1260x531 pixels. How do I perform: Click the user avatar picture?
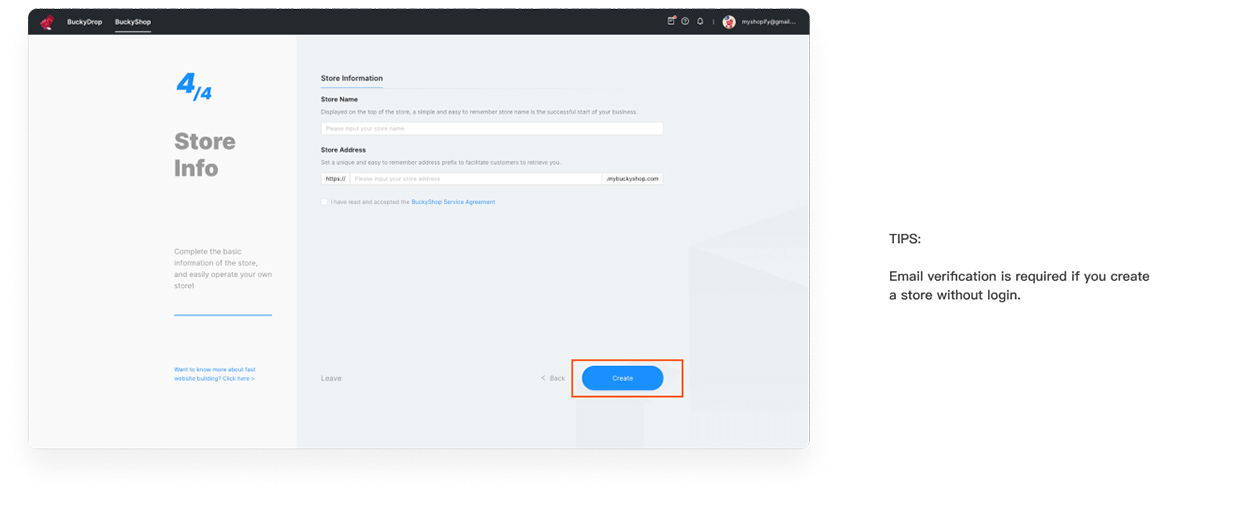pyautogui.click(x=729, y=22)
